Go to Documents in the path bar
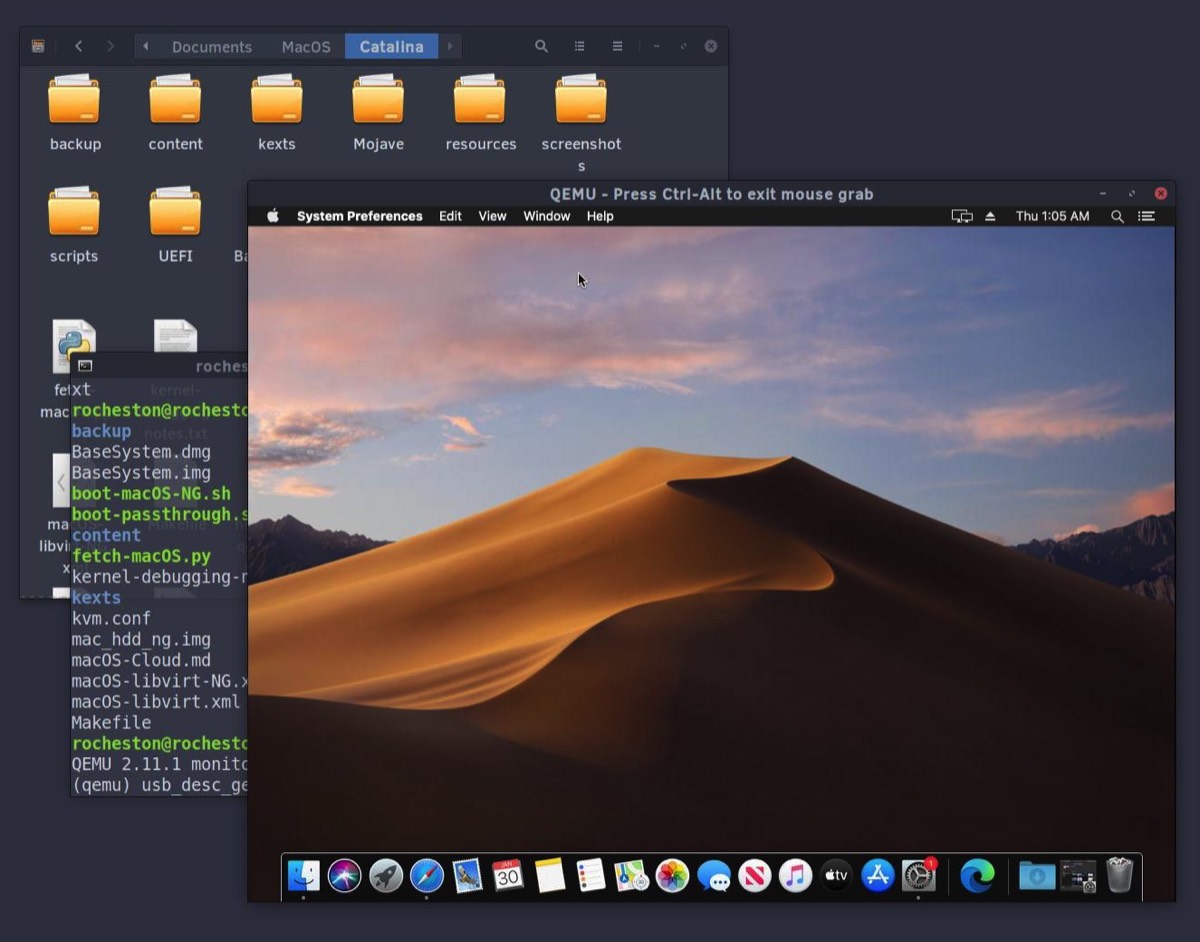Viewport: 1200px width, 942px height. pyautogui.click(x=211, y=47)
